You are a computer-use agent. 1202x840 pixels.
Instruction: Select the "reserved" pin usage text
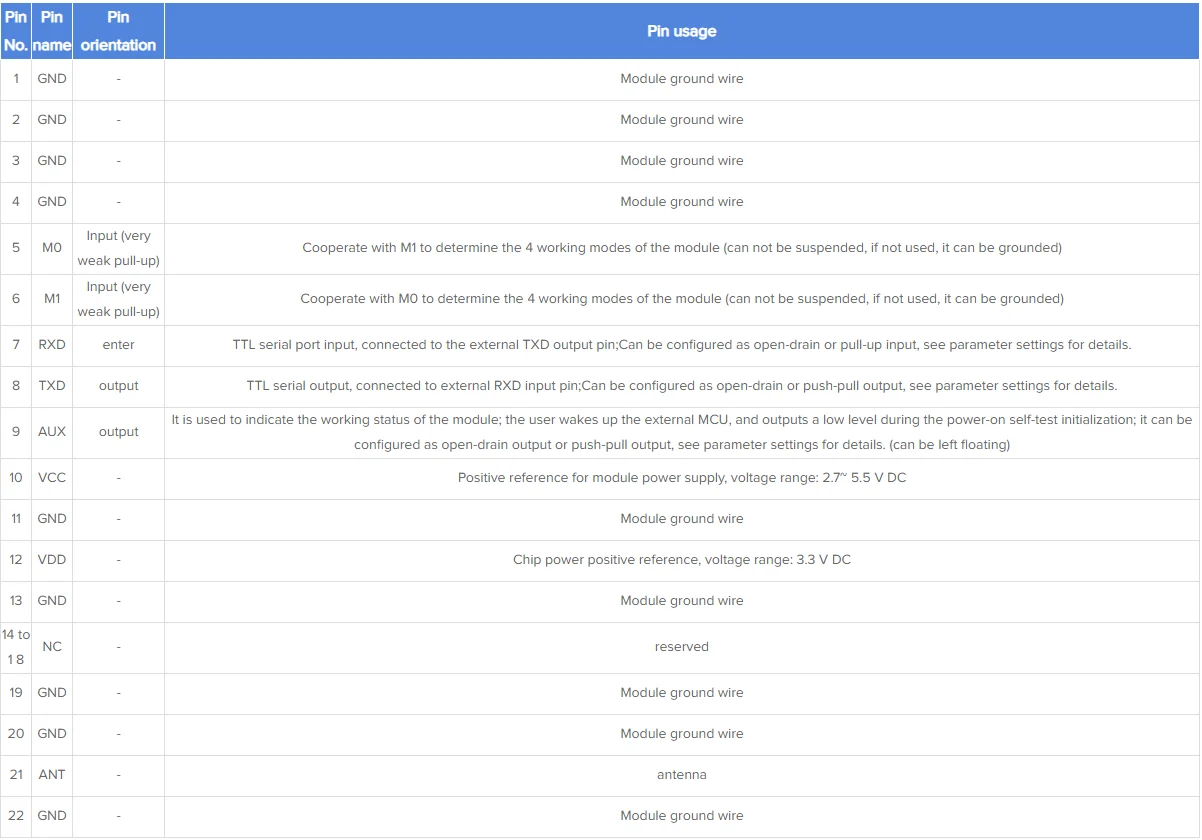(x=681, y=647)
